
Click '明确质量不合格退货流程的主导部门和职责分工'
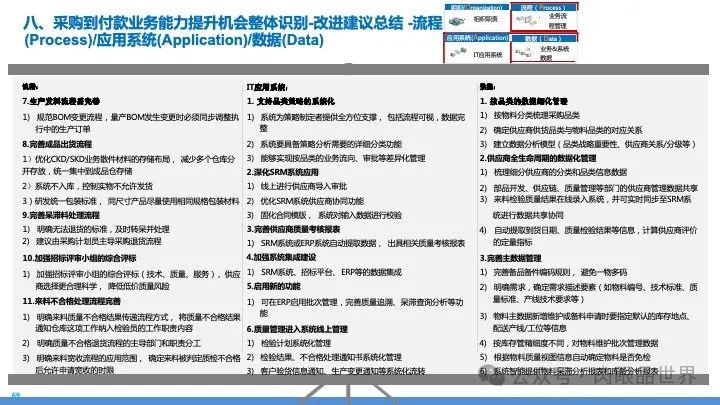click(x=118, y=343)
